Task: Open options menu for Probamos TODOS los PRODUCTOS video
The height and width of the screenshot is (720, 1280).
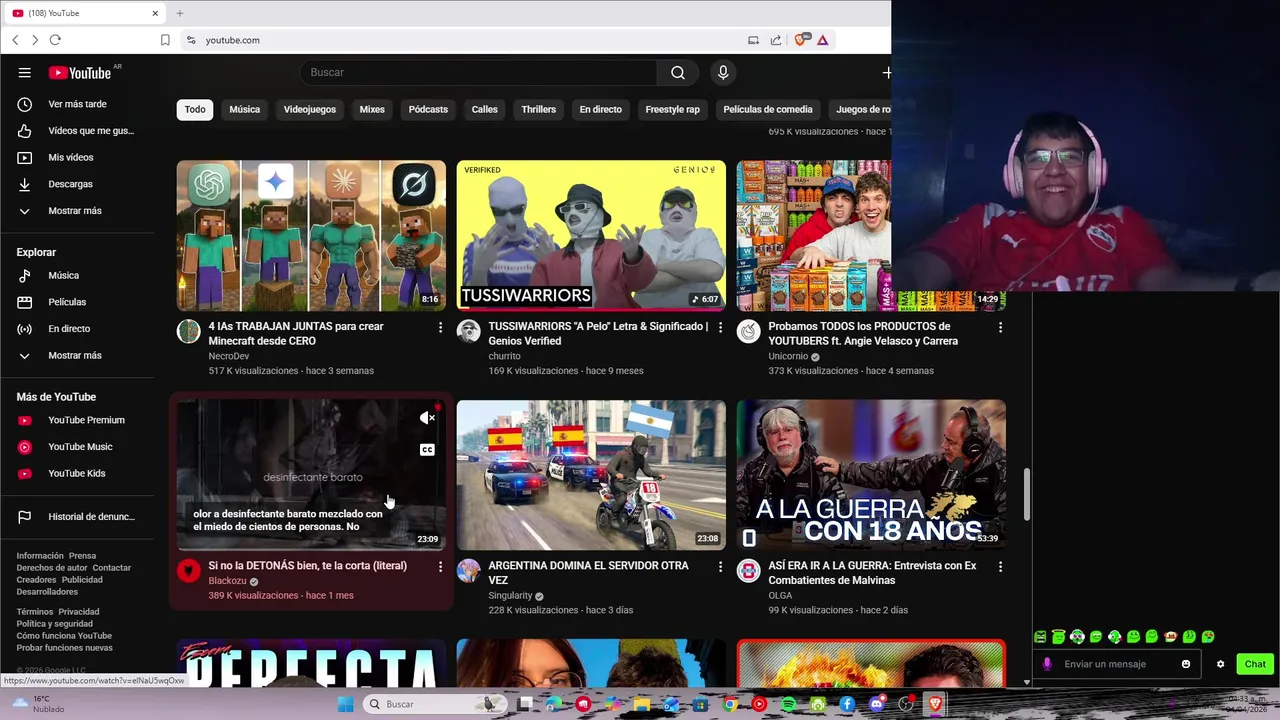Action: click(x=1000, y=327)
